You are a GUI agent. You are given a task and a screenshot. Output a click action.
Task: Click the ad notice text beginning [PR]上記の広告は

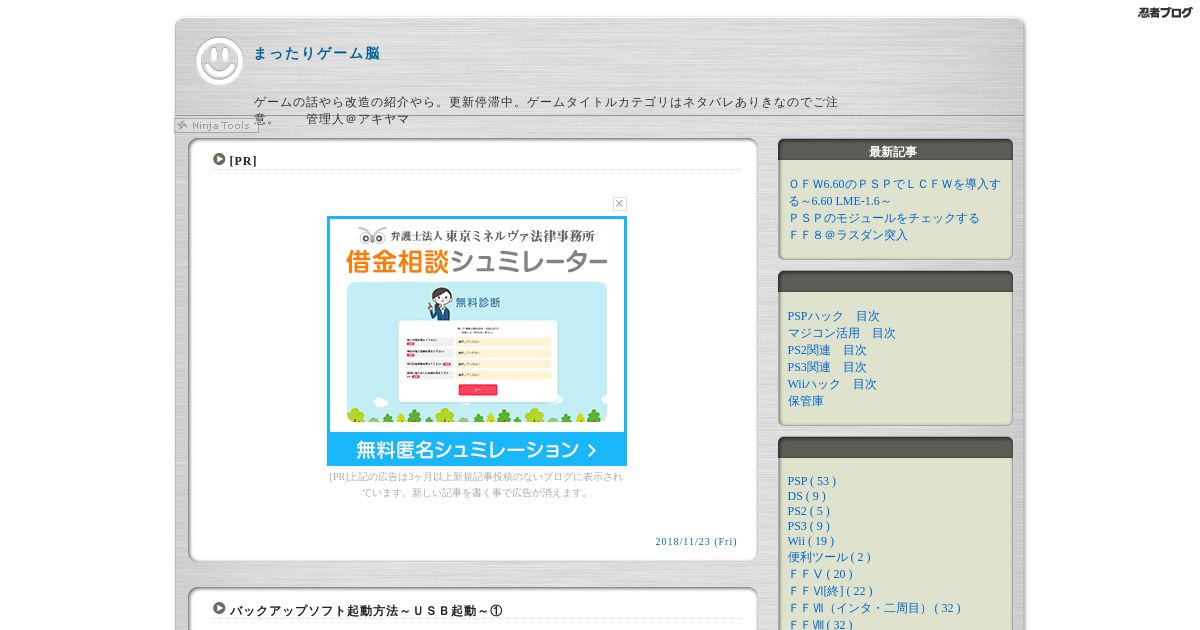pos(476,485)
